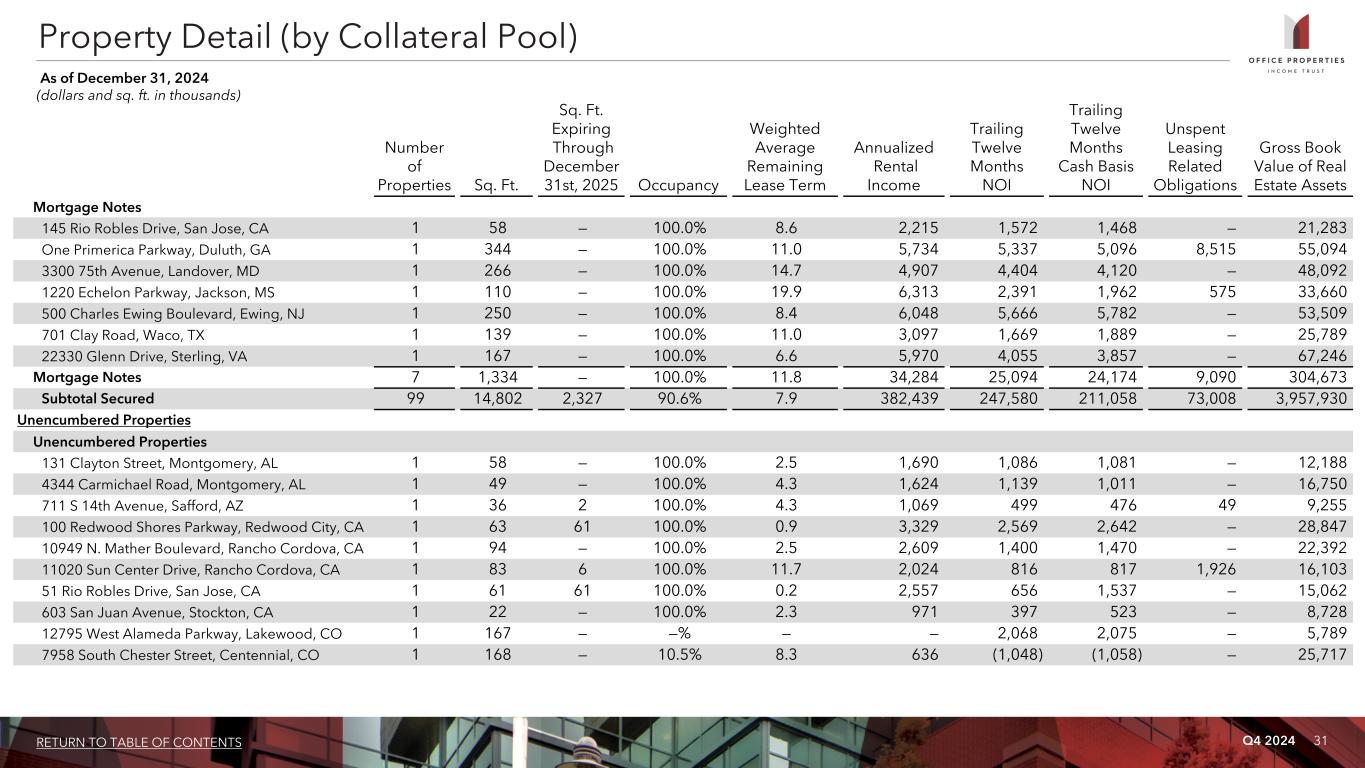This screenshot has width=1365, height=768.
Task: Click the Q4 2024 footer label
Action: 1268,740
